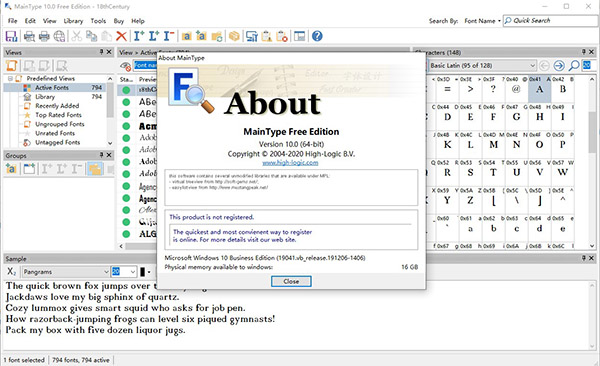Click the web globe export icon
Screen dimensions: 600x366
[59, 36]
